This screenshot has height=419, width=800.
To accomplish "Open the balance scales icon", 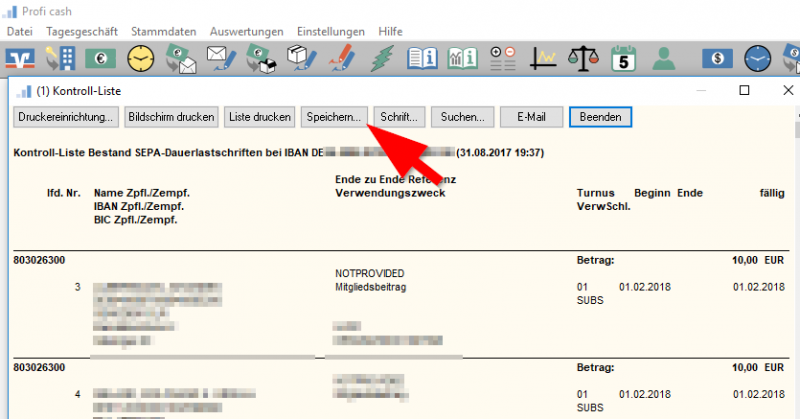I will pos(584,59).
